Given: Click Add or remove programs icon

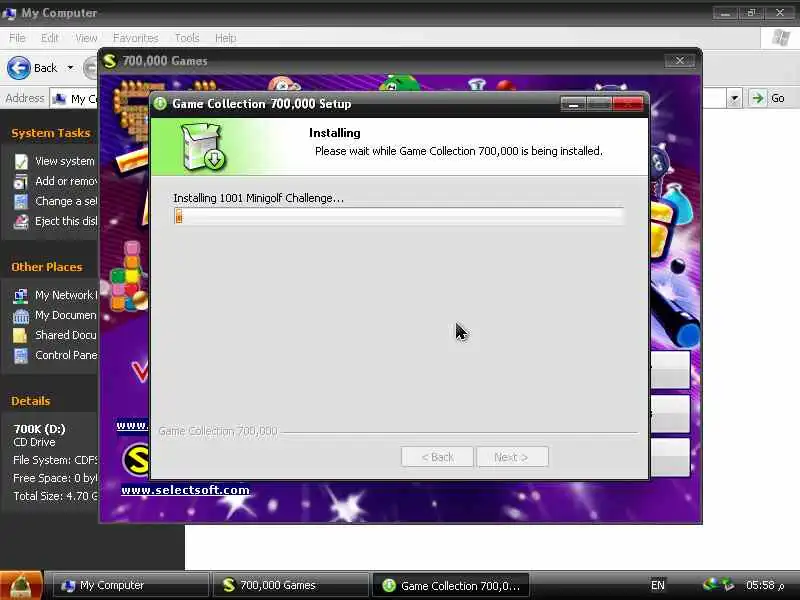Looking at the screenshot, I should click(21, 181).
